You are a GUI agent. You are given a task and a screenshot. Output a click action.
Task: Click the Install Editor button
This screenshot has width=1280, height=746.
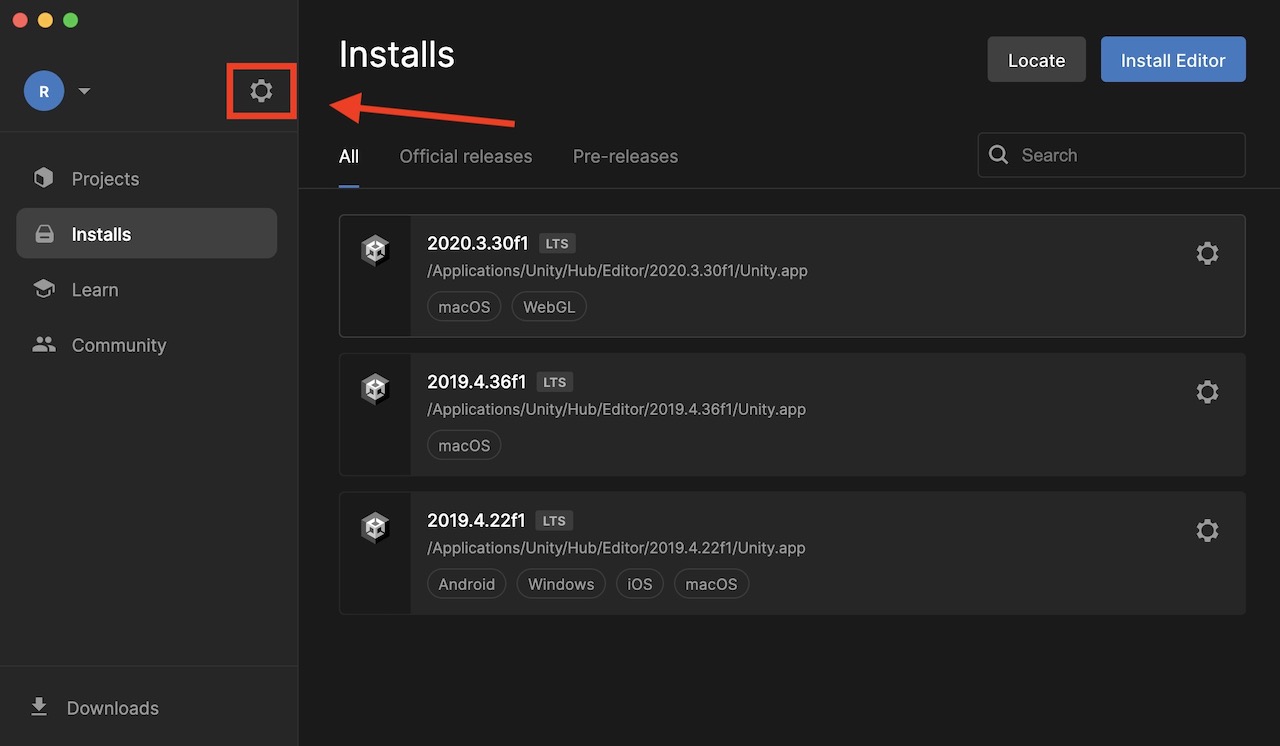1173,59
